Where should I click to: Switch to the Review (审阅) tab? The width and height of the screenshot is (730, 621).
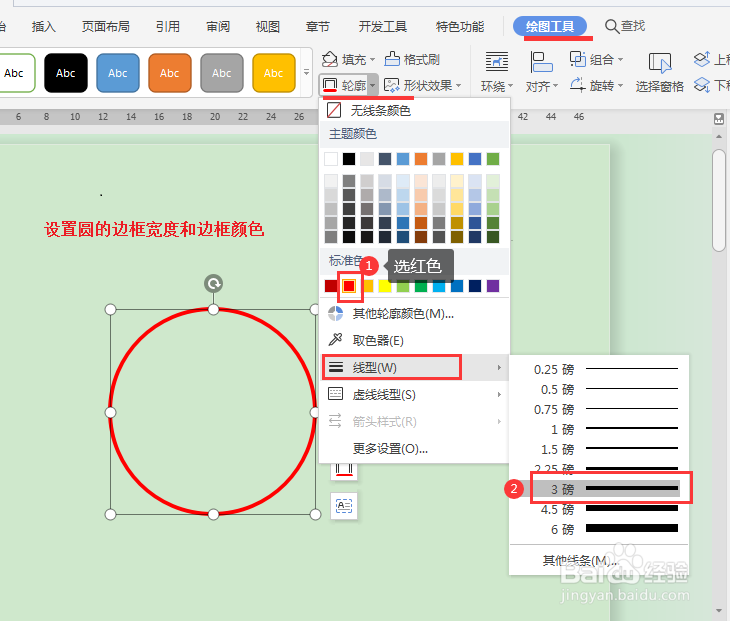click(x=218, y=27)
